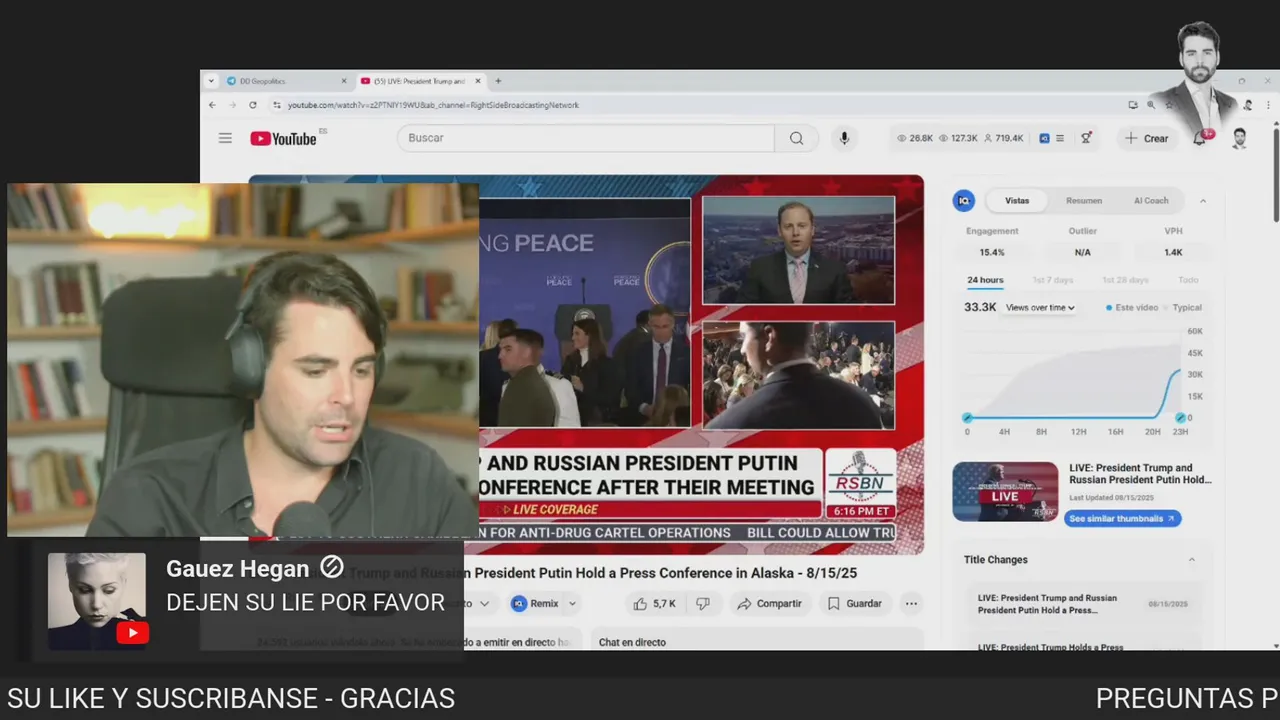Open the AI Coach tab
Viewport: 1280px width, 720px height.
(1151, 200)
